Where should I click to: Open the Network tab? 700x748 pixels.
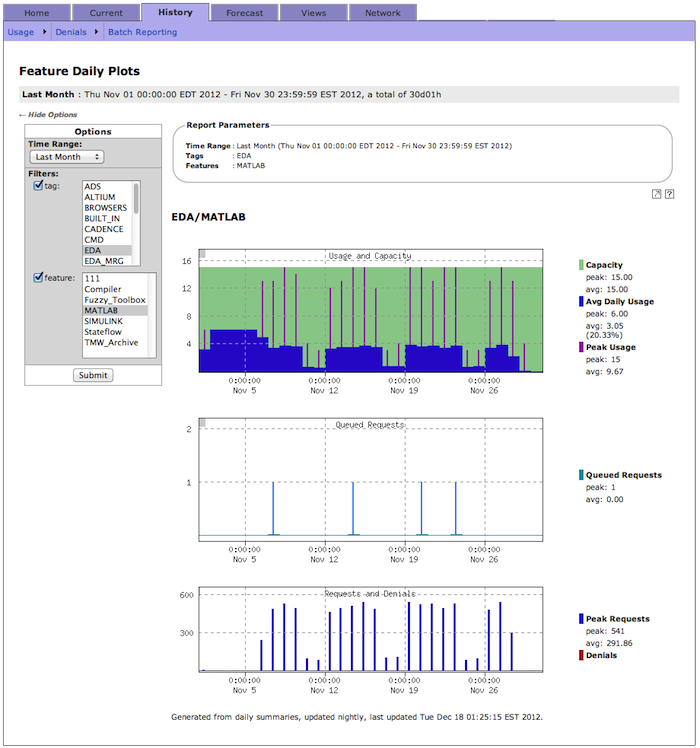tap(382, 13)
